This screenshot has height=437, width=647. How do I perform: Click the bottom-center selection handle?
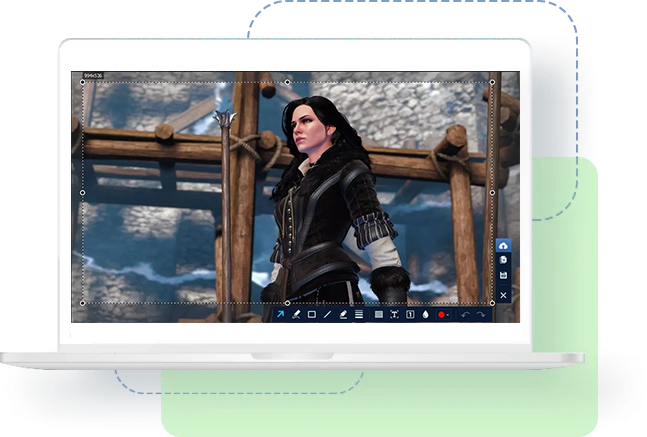288,302
